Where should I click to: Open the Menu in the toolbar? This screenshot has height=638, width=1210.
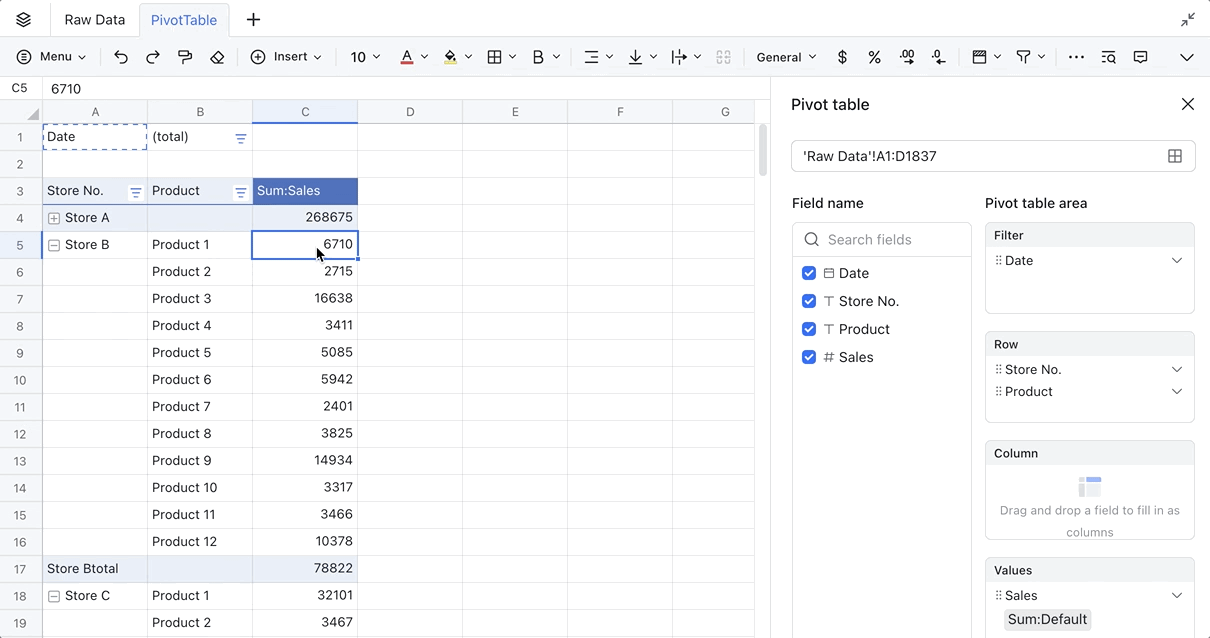click(x=51, y=57)
